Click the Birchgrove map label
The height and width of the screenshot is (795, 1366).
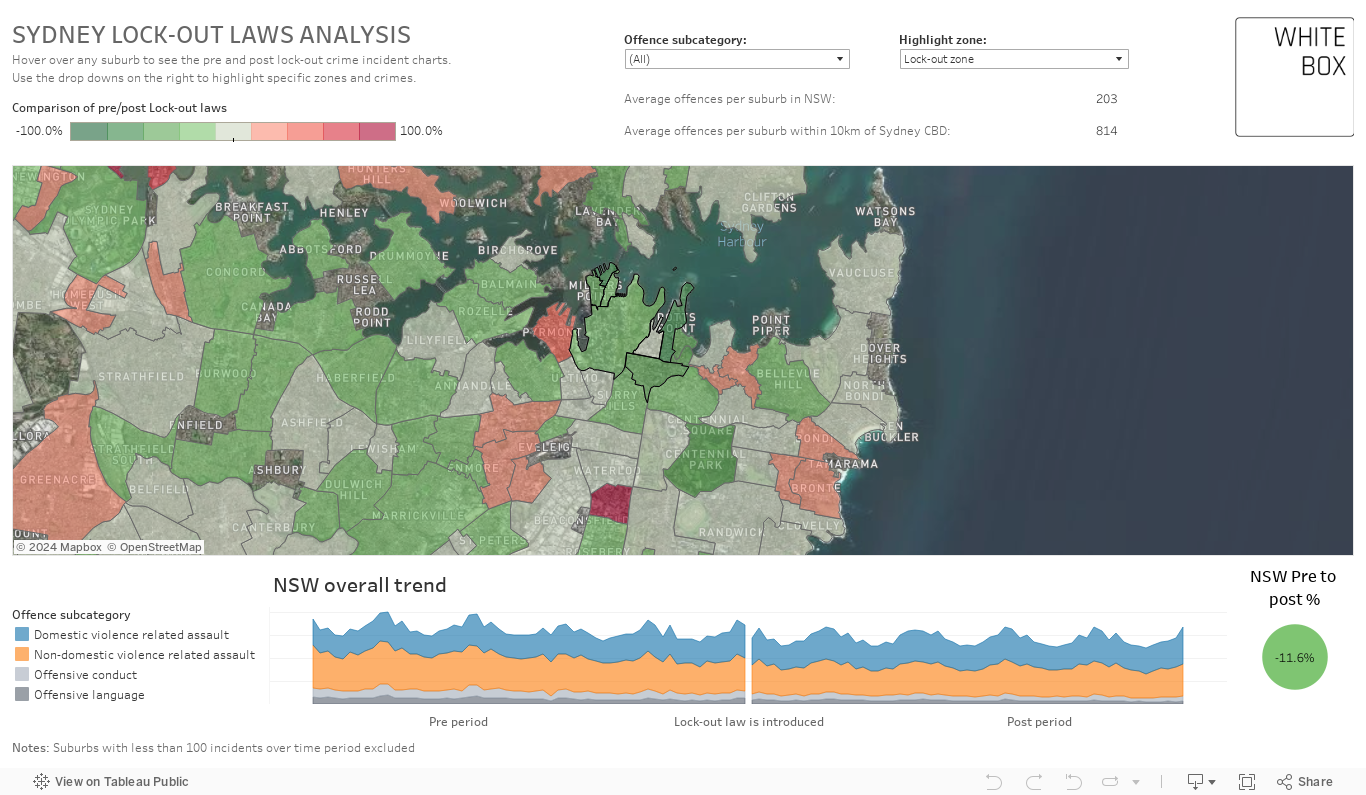pyautogui.click(x=518, y=250)
